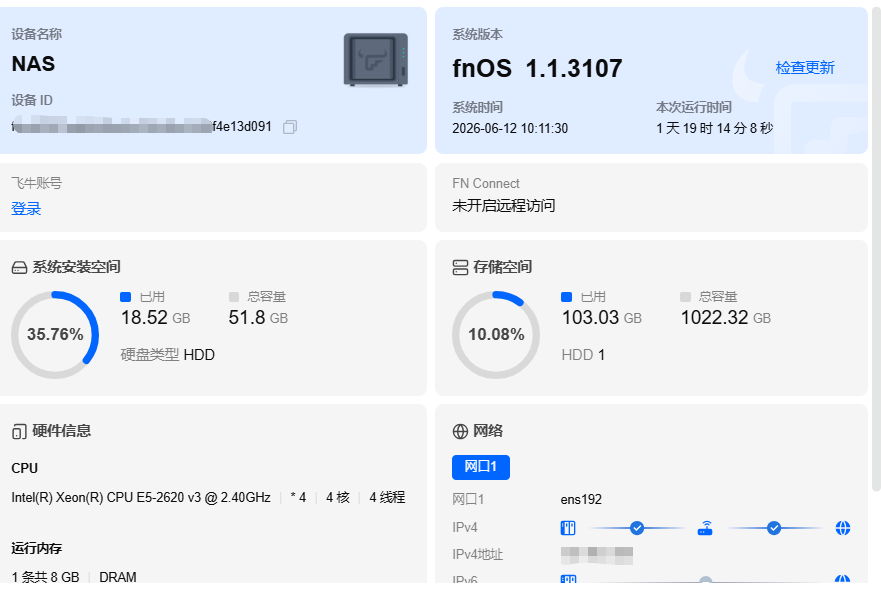Click the 18.52 GB used value
This screenshot has width=881, height=592.
(156, 317)
